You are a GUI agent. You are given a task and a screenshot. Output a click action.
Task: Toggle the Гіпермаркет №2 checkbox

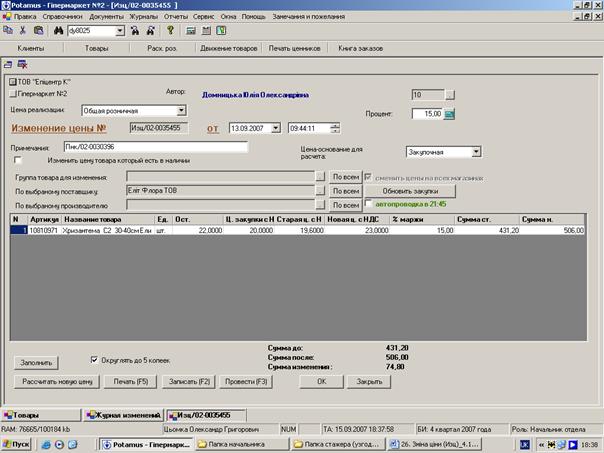pyautogui.click(x=13, y=94)
